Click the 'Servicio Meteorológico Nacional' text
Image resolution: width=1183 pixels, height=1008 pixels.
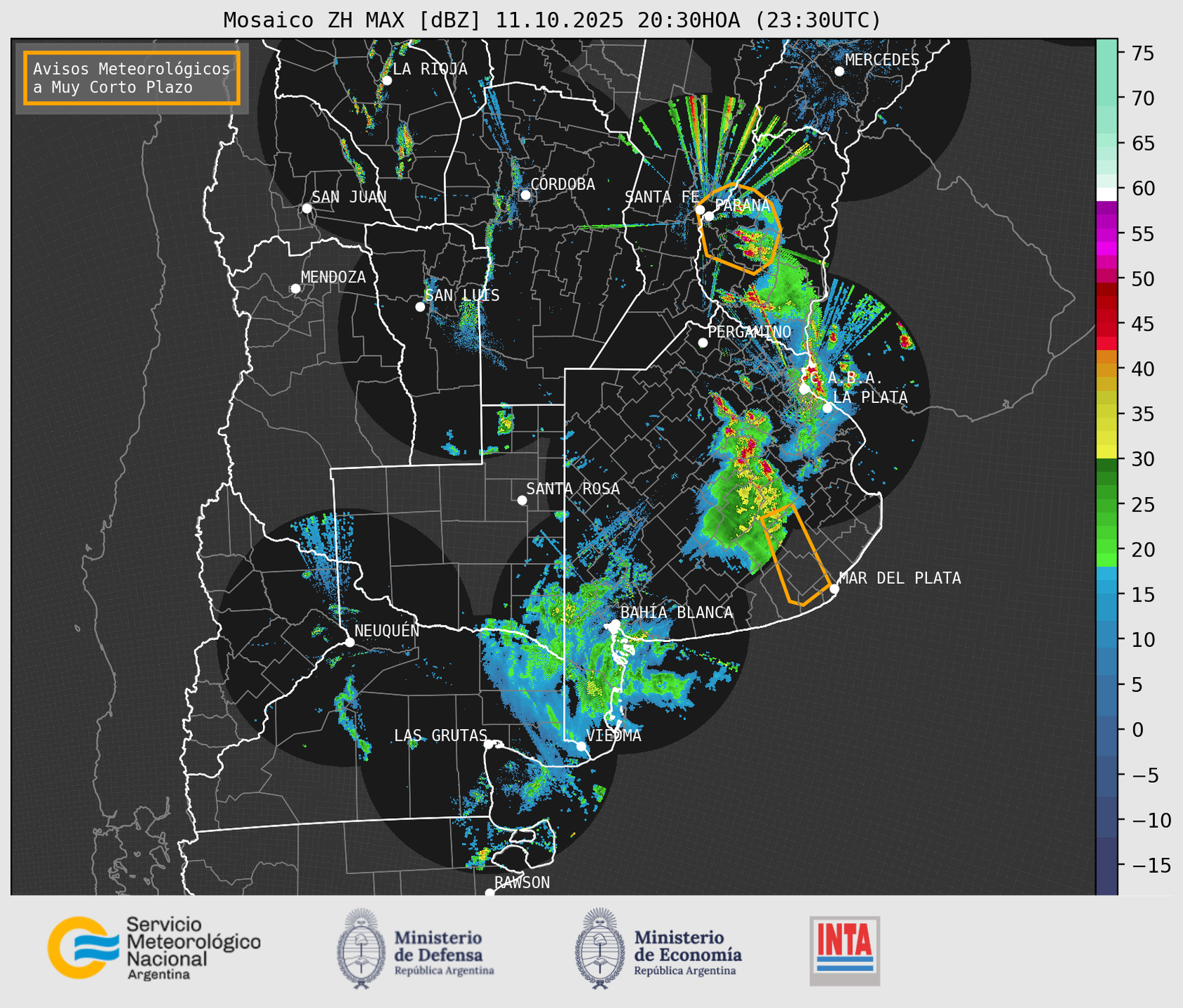pos(193,941)
